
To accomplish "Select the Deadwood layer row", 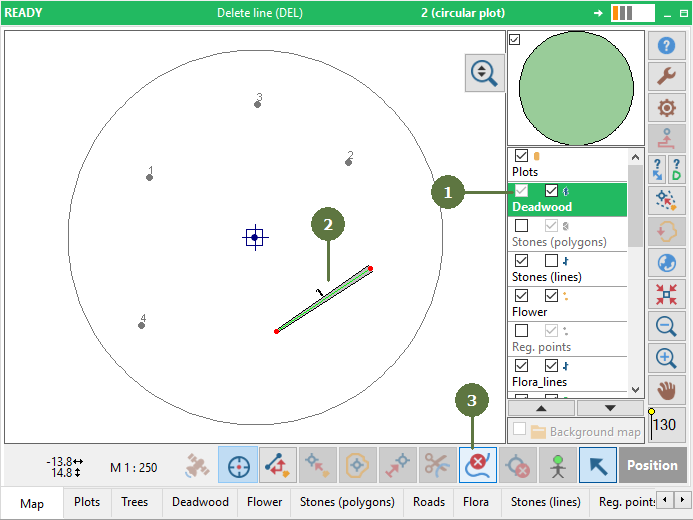I will click(x=567, y=199).
